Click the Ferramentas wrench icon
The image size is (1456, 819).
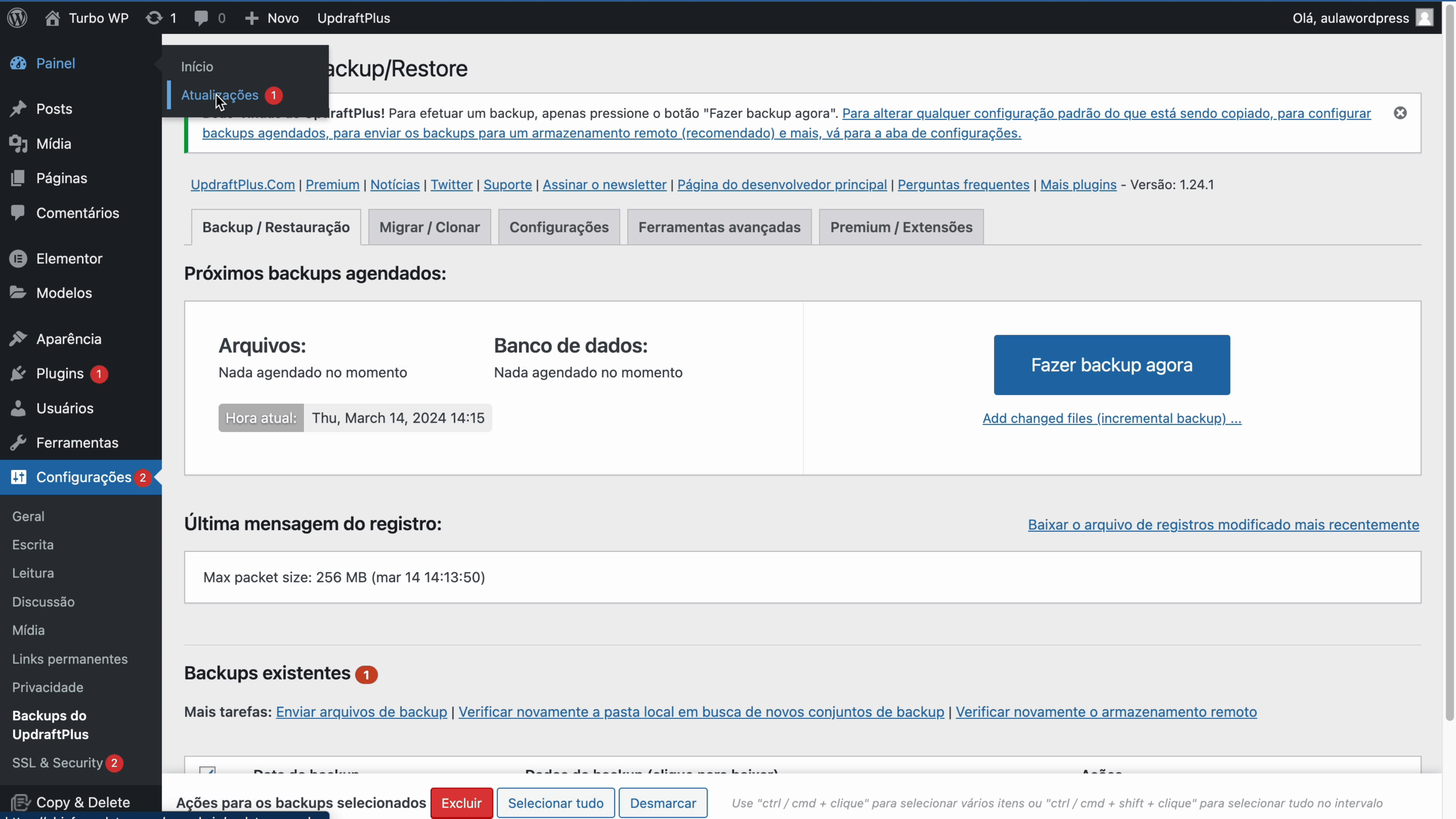18,442
